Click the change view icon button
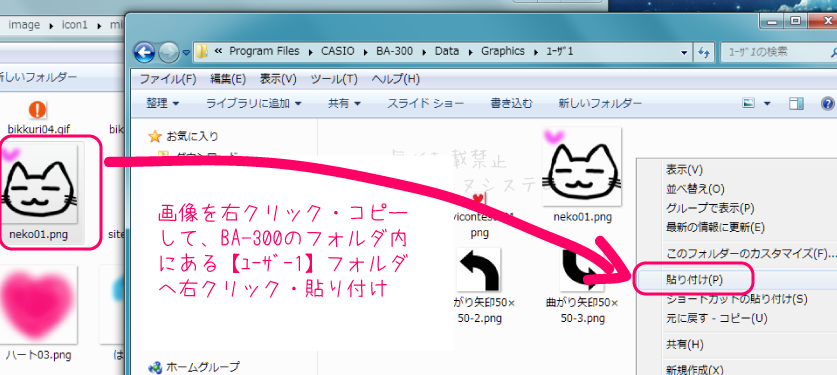The height and width of the screenshot is (375, 837). coord(749,103)
